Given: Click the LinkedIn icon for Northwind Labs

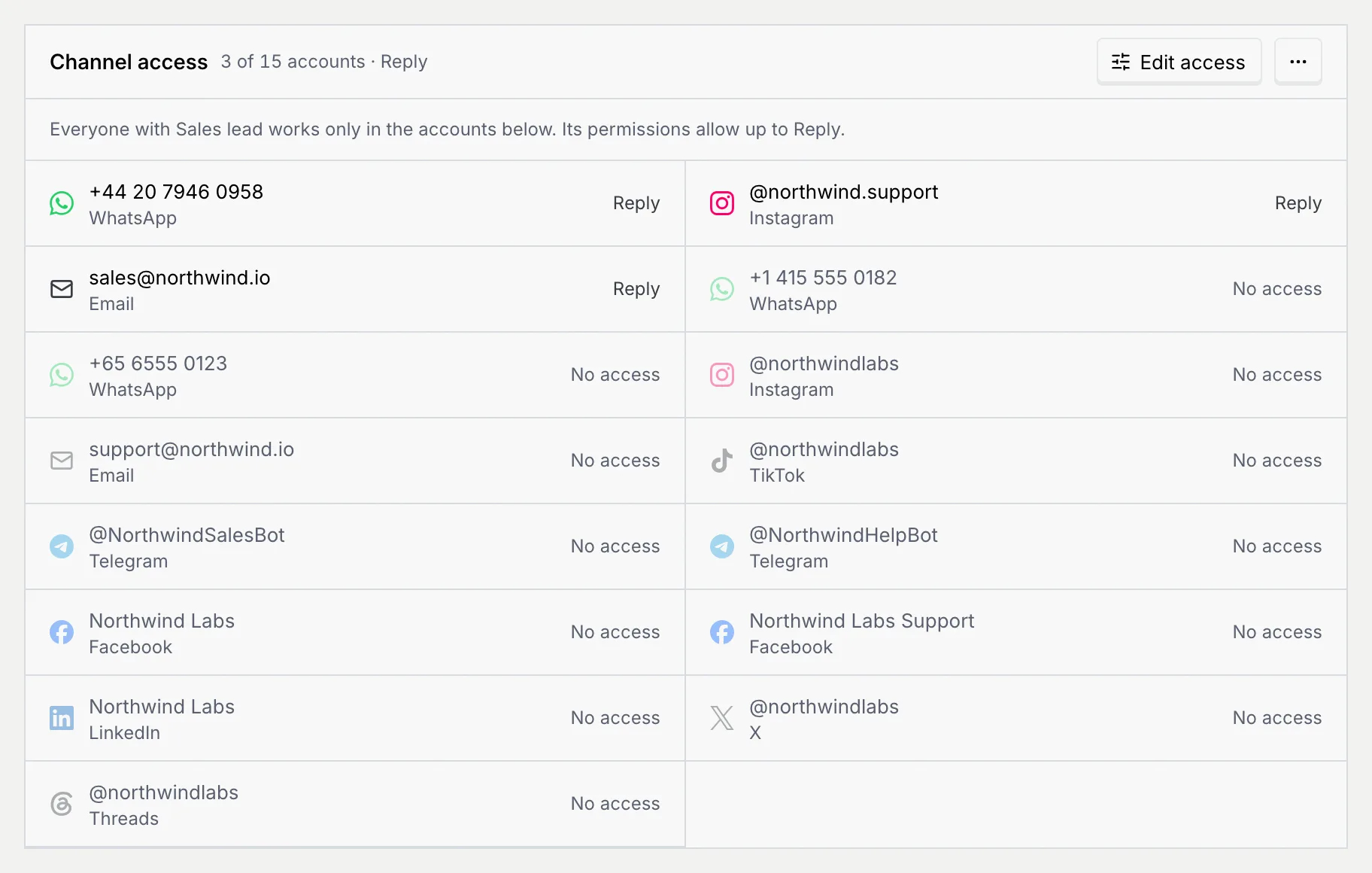Looking at the screenshot, I should point(62,718).
